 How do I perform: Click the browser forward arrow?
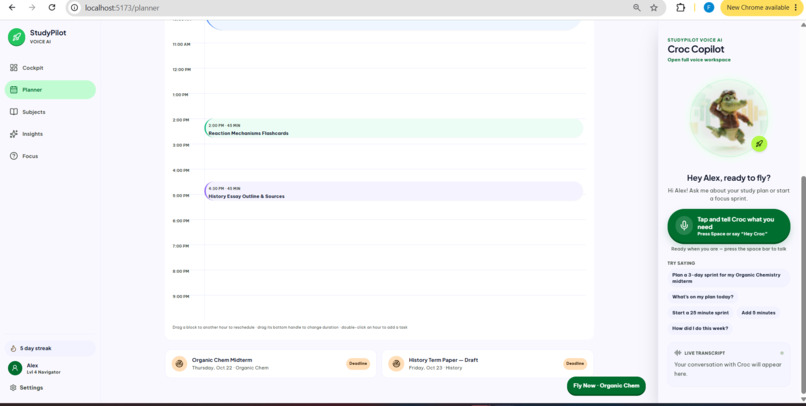[x=32, y=8]
